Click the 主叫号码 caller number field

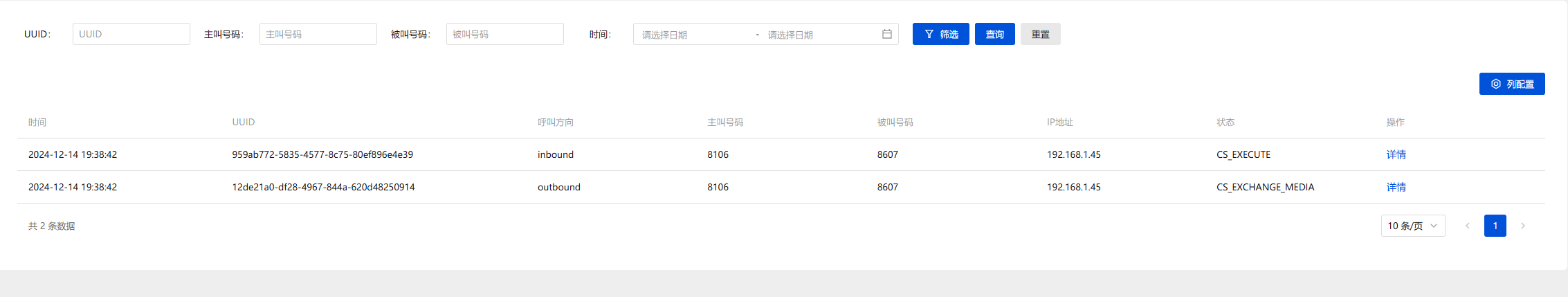pos(318,34)
